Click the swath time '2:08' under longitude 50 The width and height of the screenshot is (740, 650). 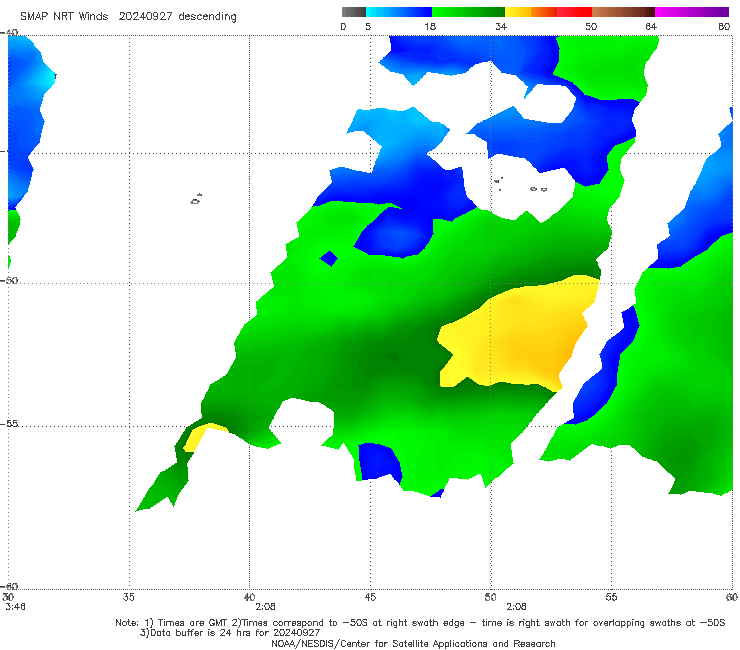(x=516, y=607)
